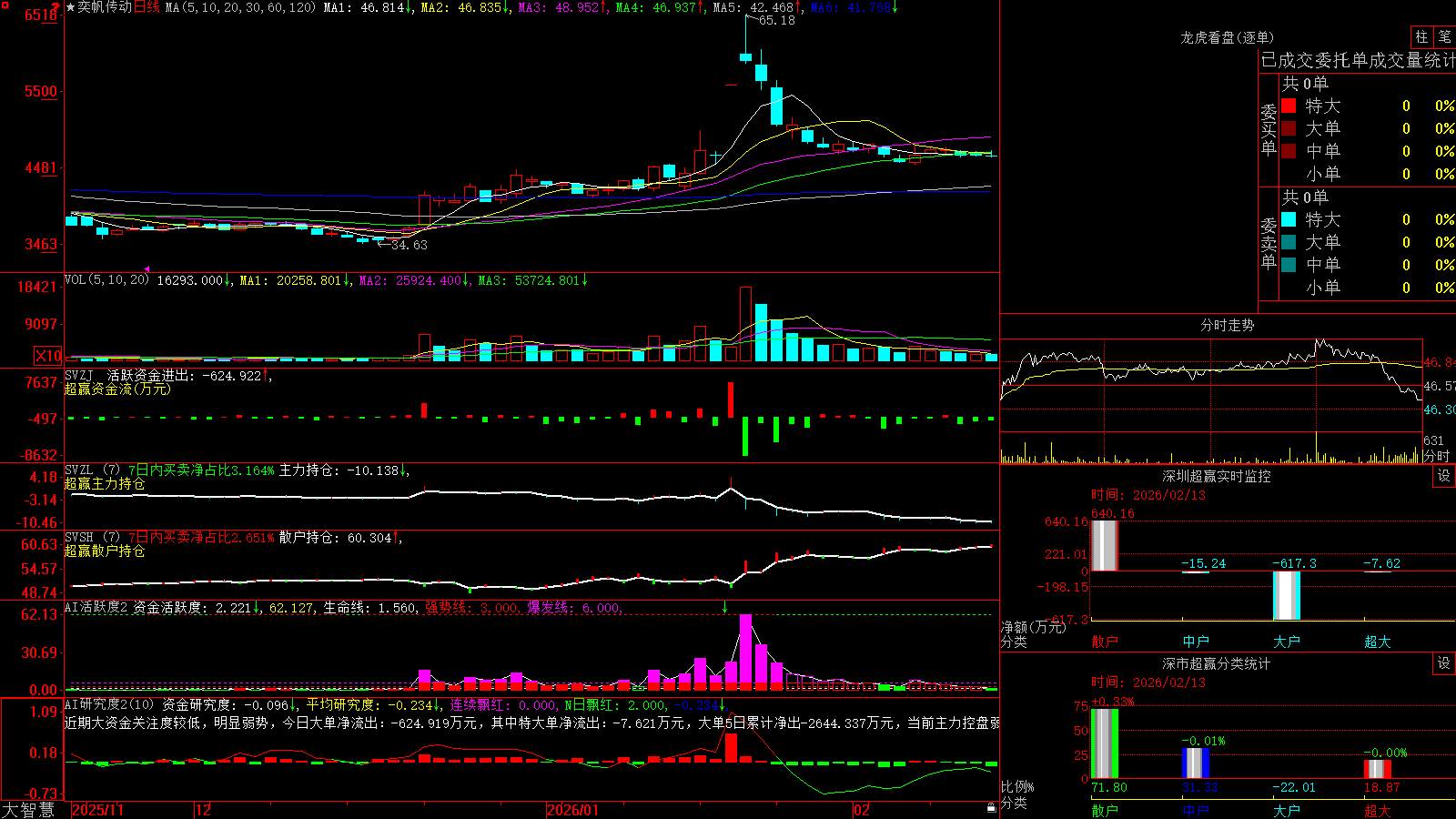The height and width of the screenshot is (819, 1456).
Task: Click the 委卖单 section label
Action: coord(1269,243)
